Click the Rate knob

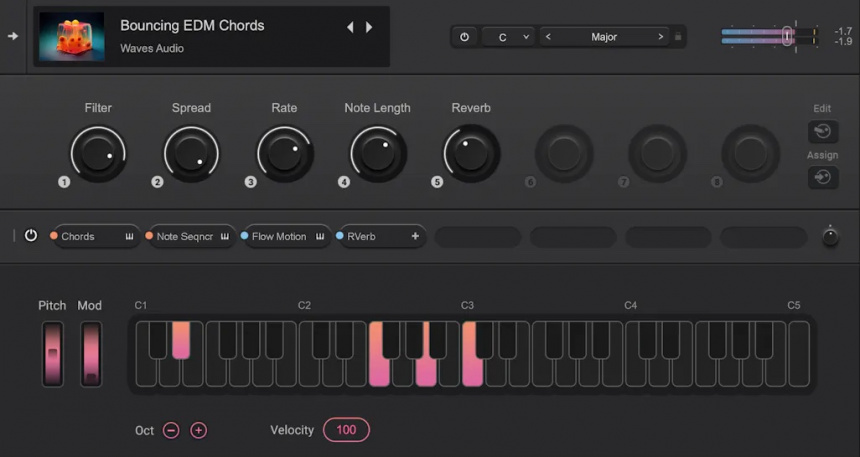point(285,154)
